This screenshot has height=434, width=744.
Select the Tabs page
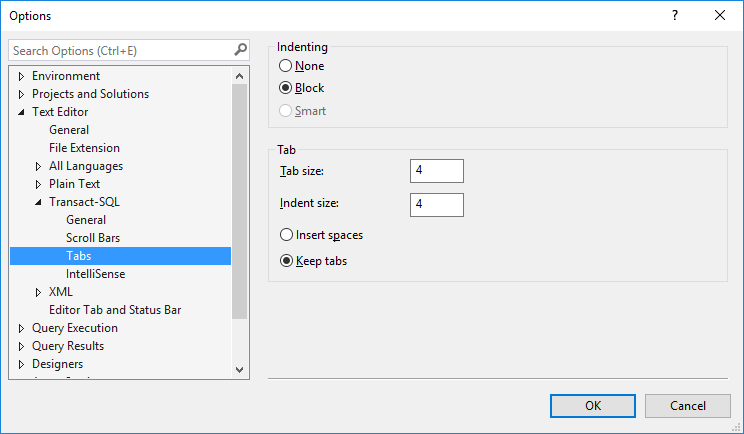point(121,256)
